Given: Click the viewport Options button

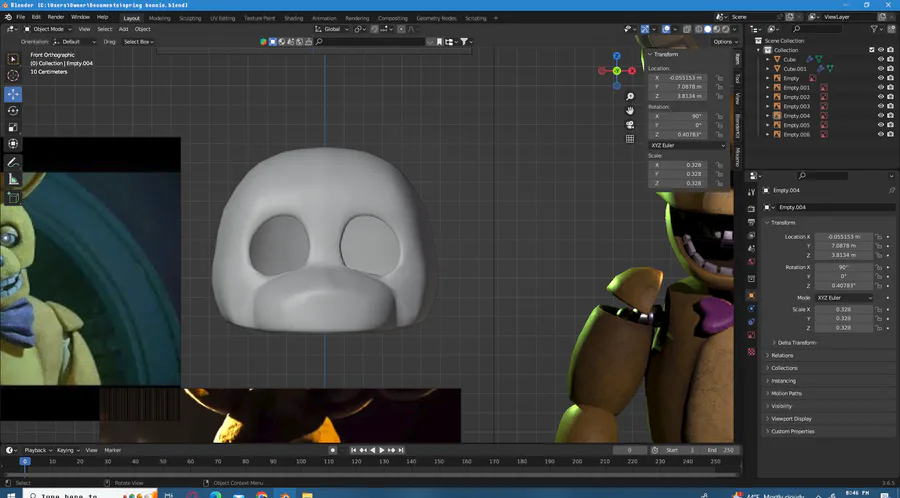Looking at the screenshot, I should [x=725, y=42].
